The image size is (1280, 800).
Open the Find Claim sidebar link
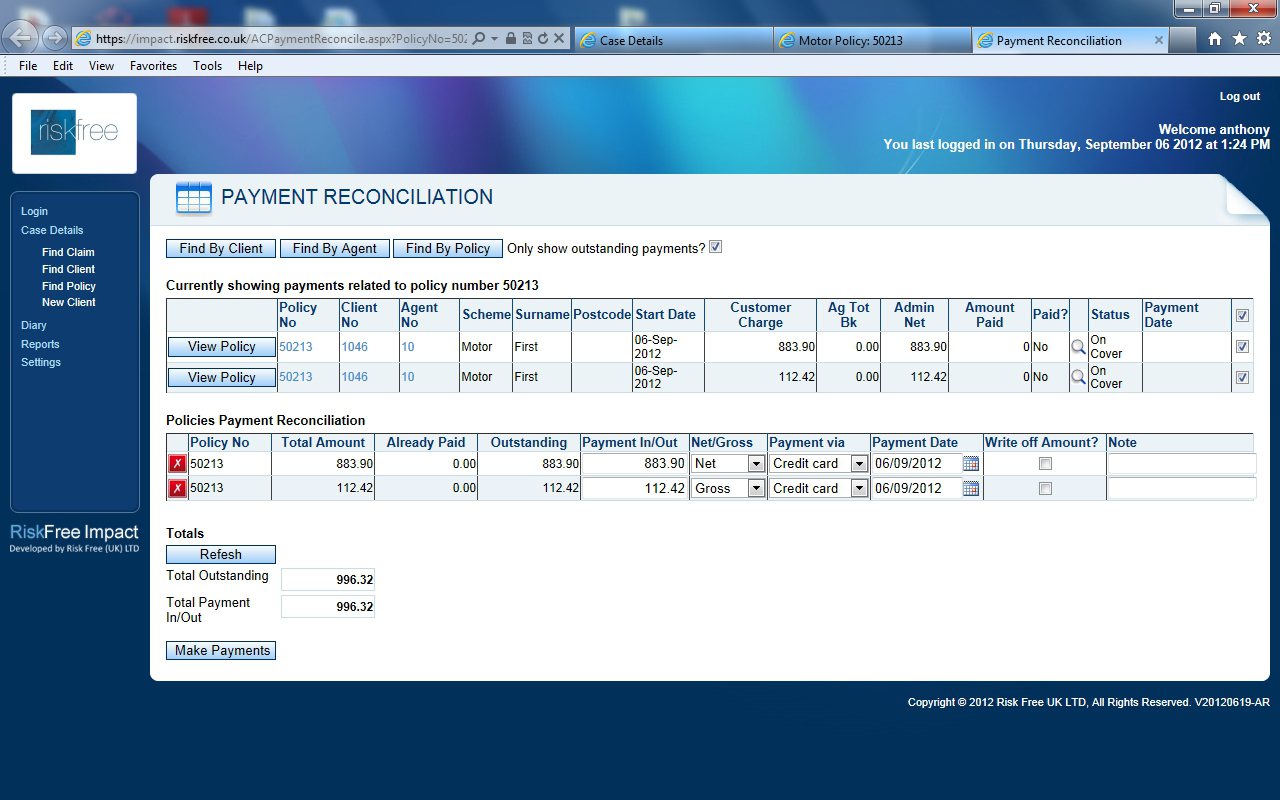(68, 252)
